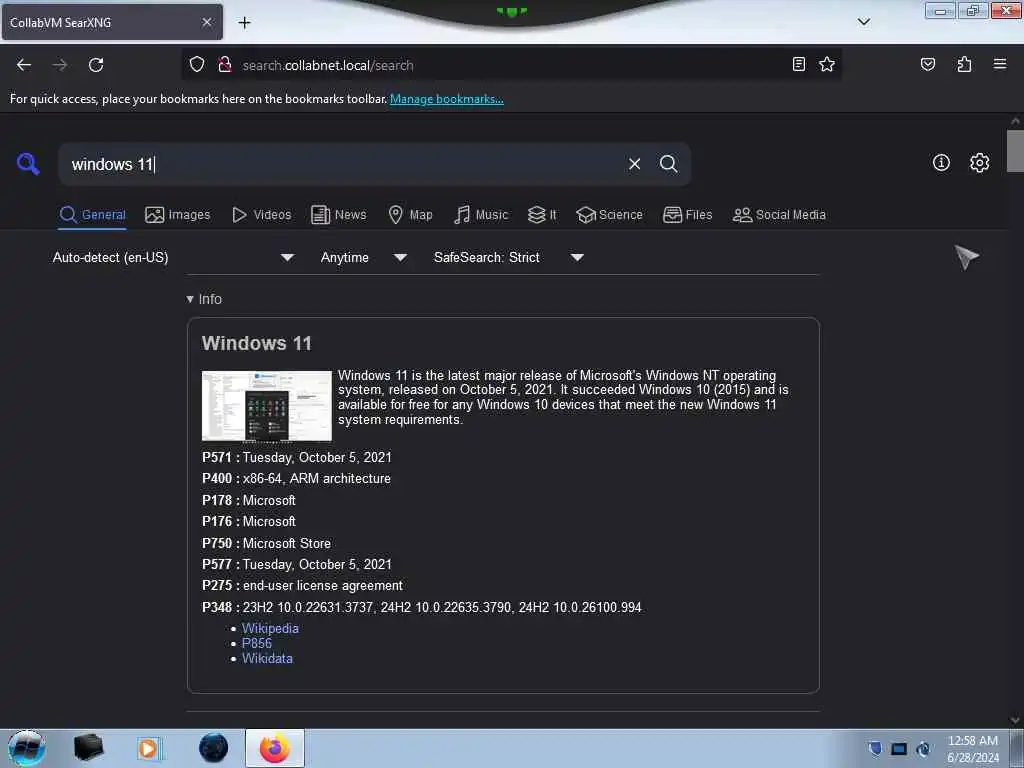1024x768 pixels.
Task: Open the Windows 11 infobox thumbnail
Action: 266,406
